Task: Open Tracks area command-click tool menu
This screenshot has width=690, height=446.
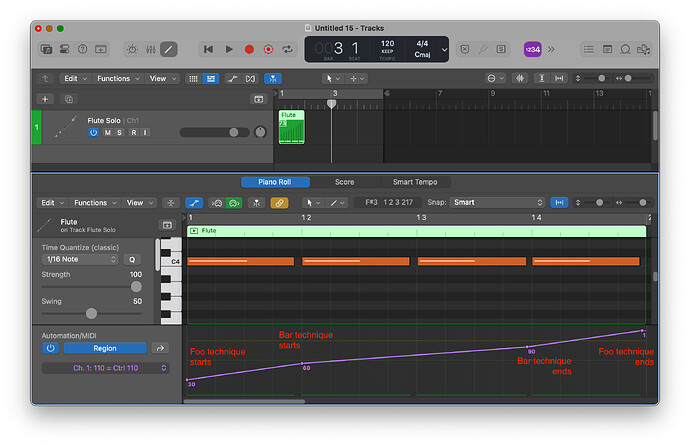Action: tap(357, 79)
